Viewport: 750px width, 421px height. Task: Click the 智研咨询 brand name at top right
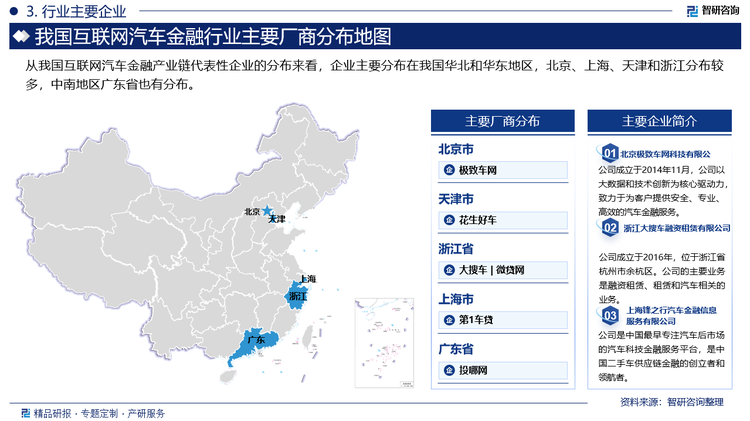click(720, 11)
